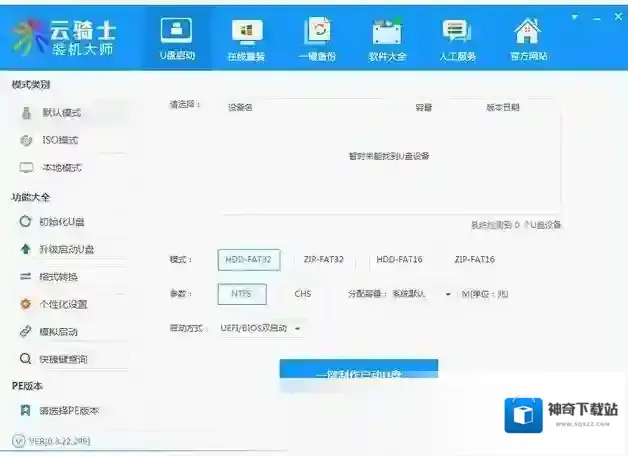Open 快捷键查询 in the sidebar

coord(62,358)
